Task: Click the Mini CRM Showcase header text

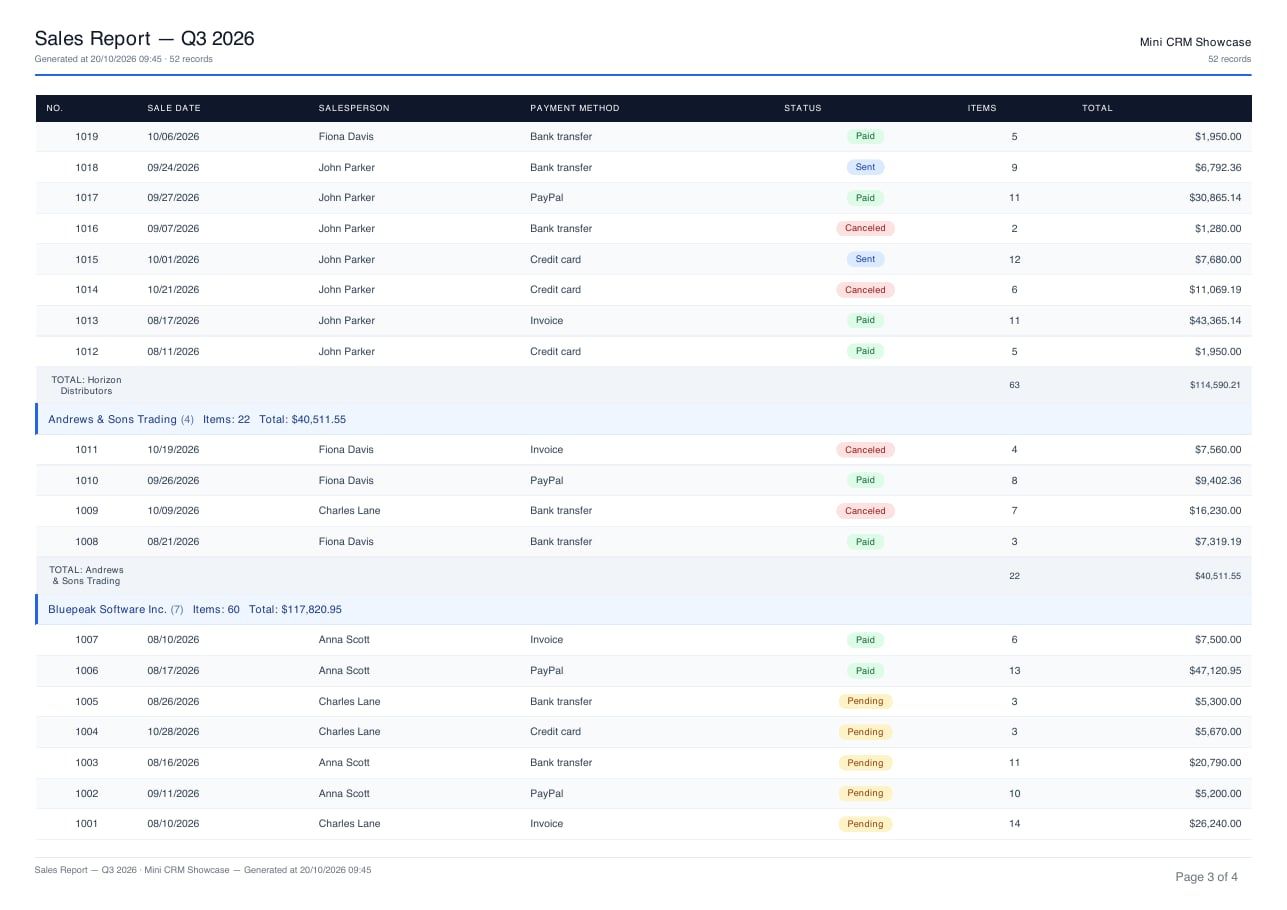Action: click(x=1195, y=42)
